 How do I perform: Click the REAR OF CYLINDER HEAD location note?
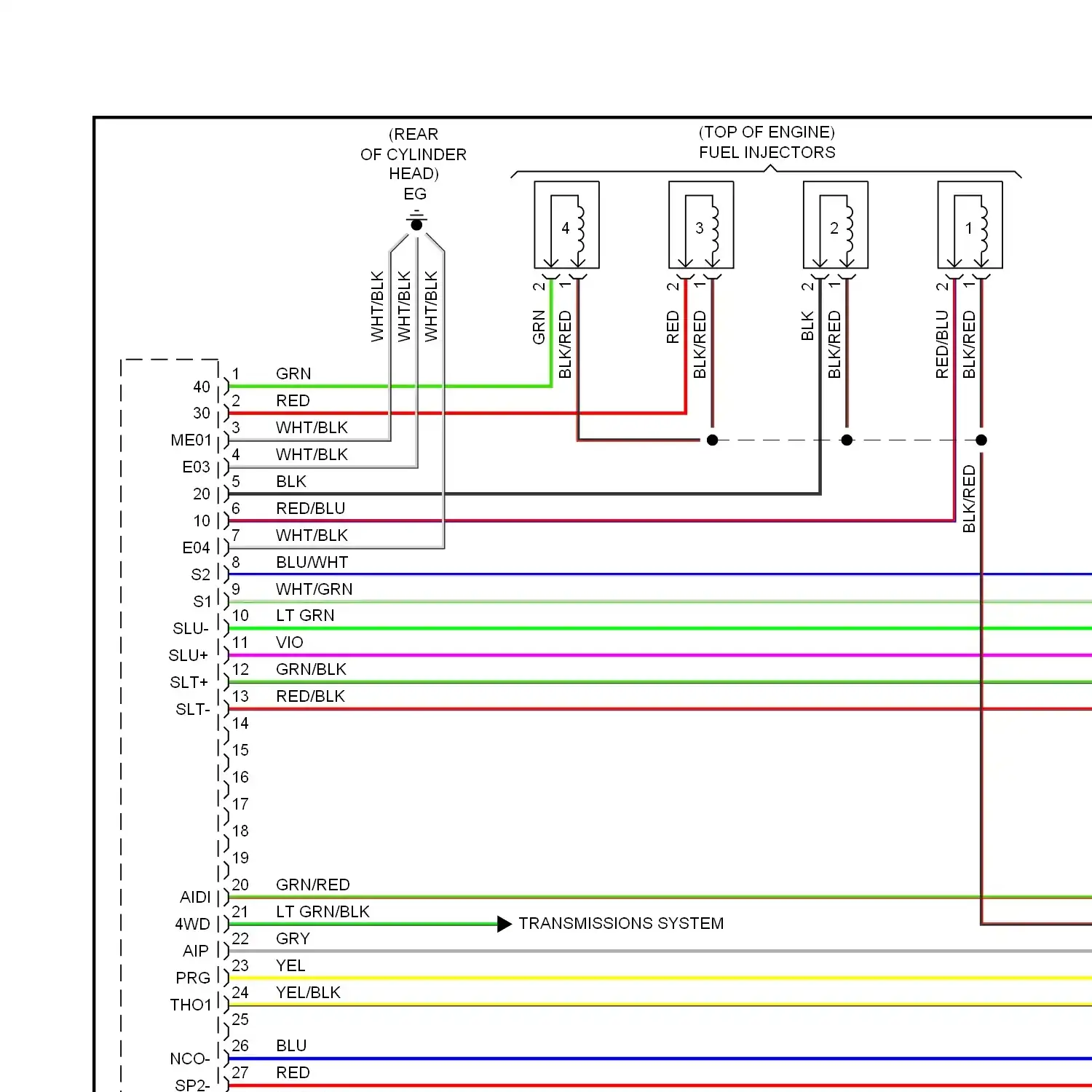[414, 154]
